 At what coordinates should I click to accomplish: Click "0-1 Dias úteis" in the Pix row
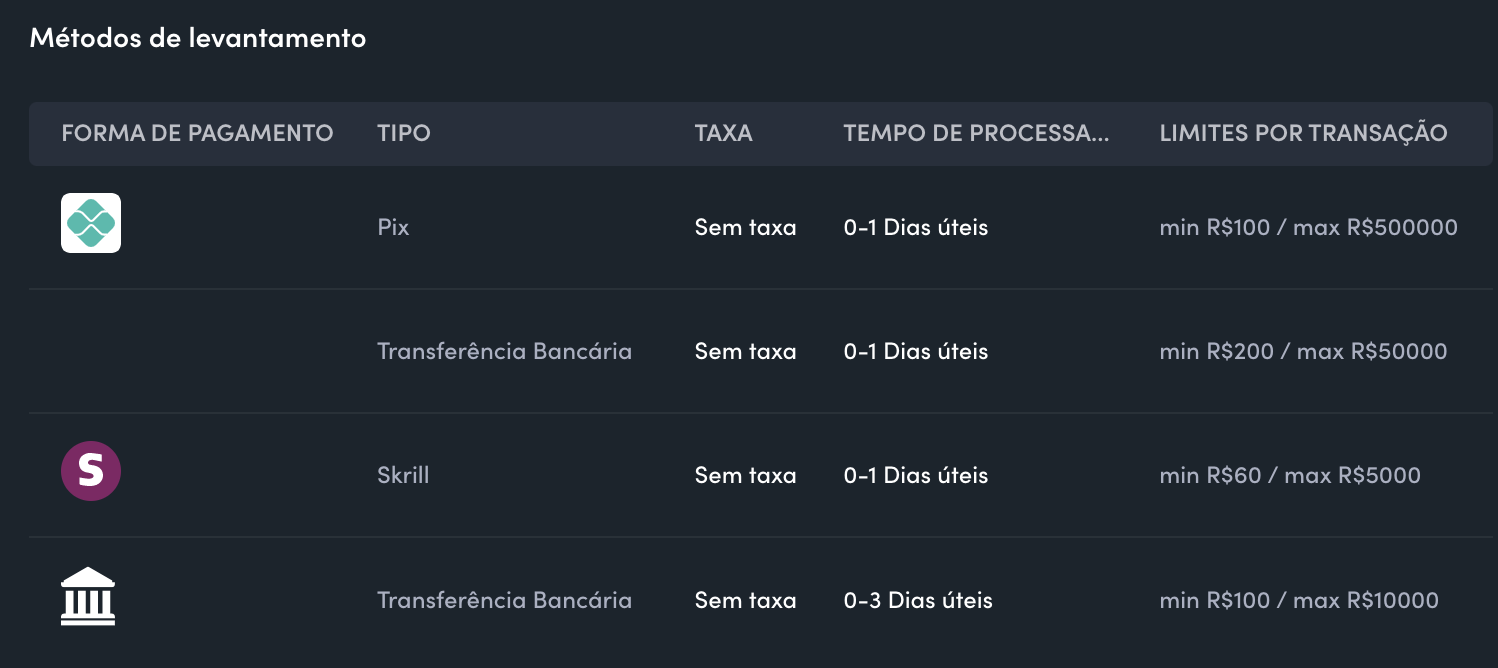tap(915, 227)
